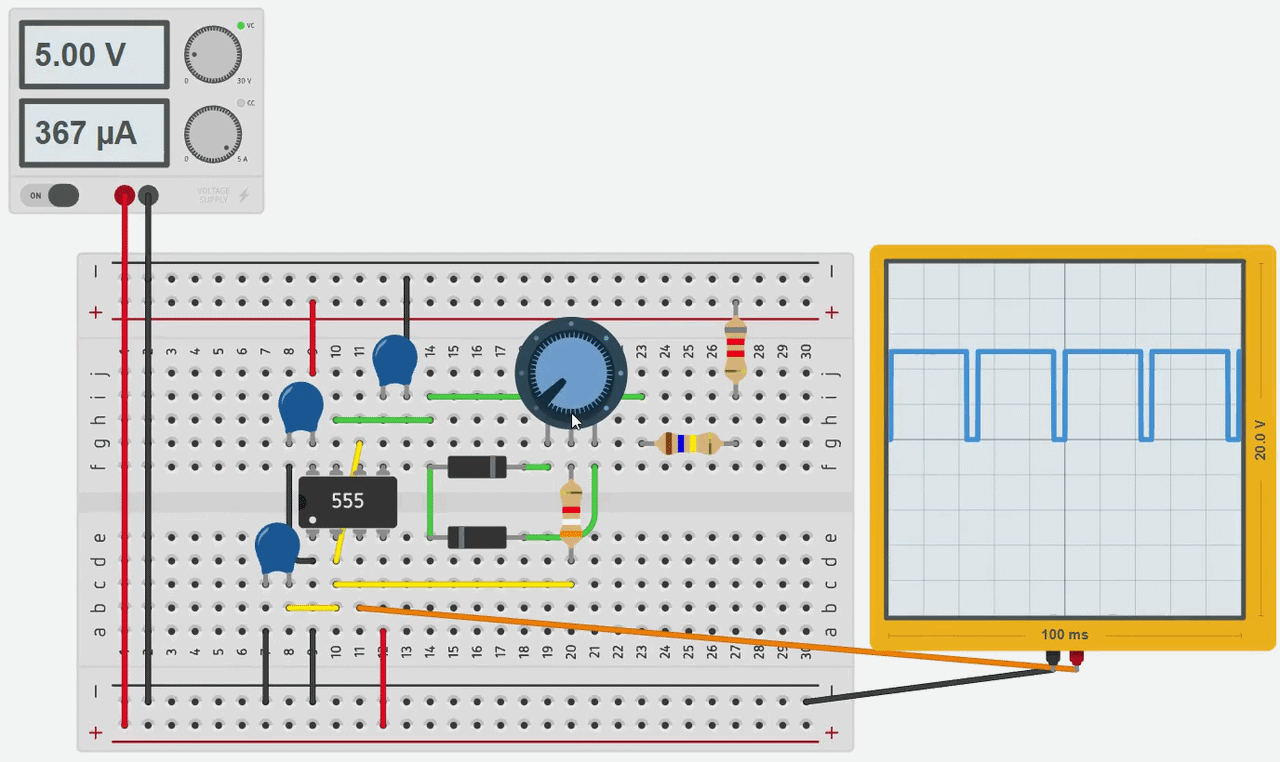The height and width of the screenshot is (762, 1280).
Task: Select the oscilloscope red probe terminal
Action: pyautogui.click(x=1077, y=658)
